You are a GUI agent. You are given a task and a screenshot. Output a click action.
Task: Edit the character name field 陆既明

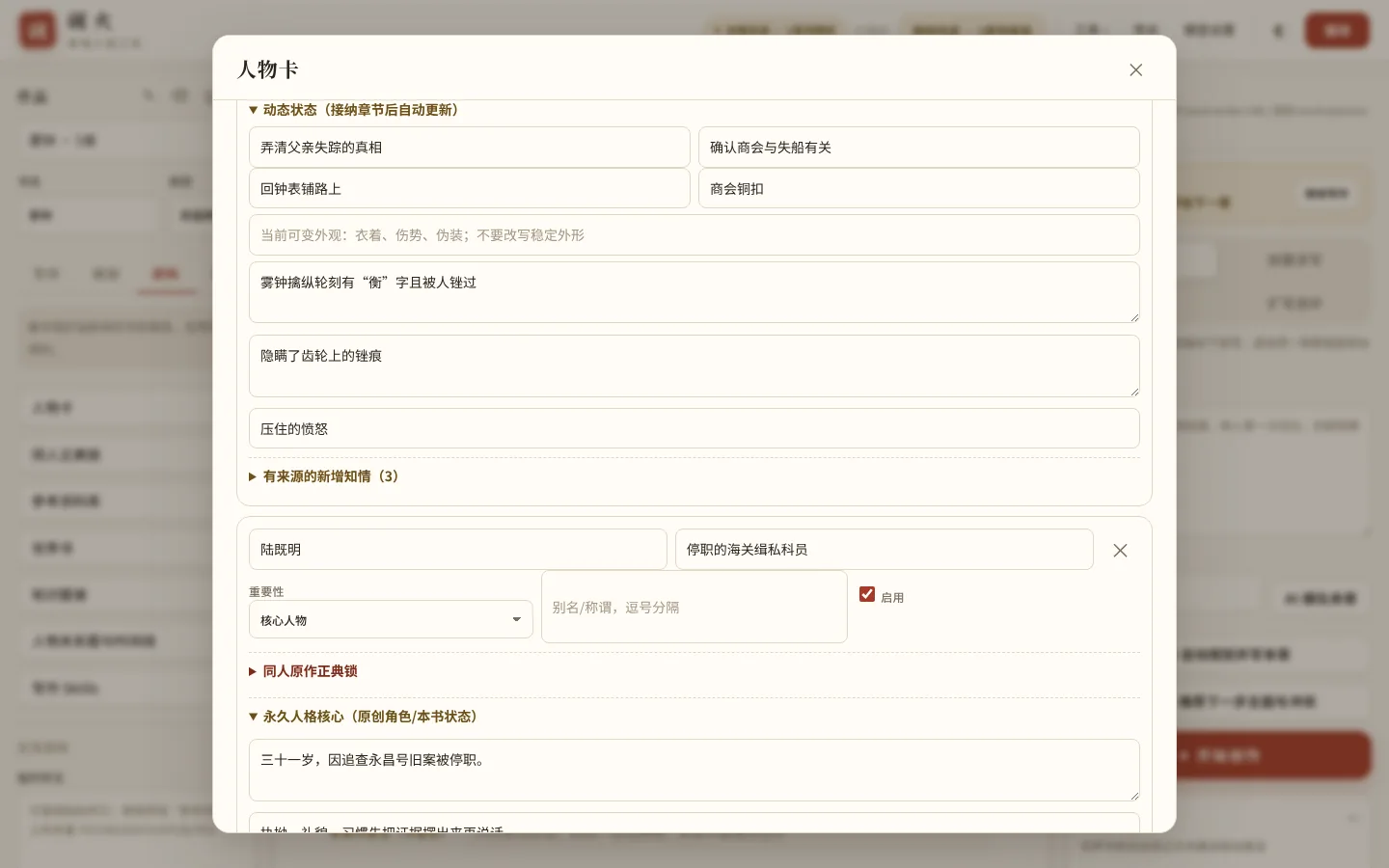pos(458,550)
